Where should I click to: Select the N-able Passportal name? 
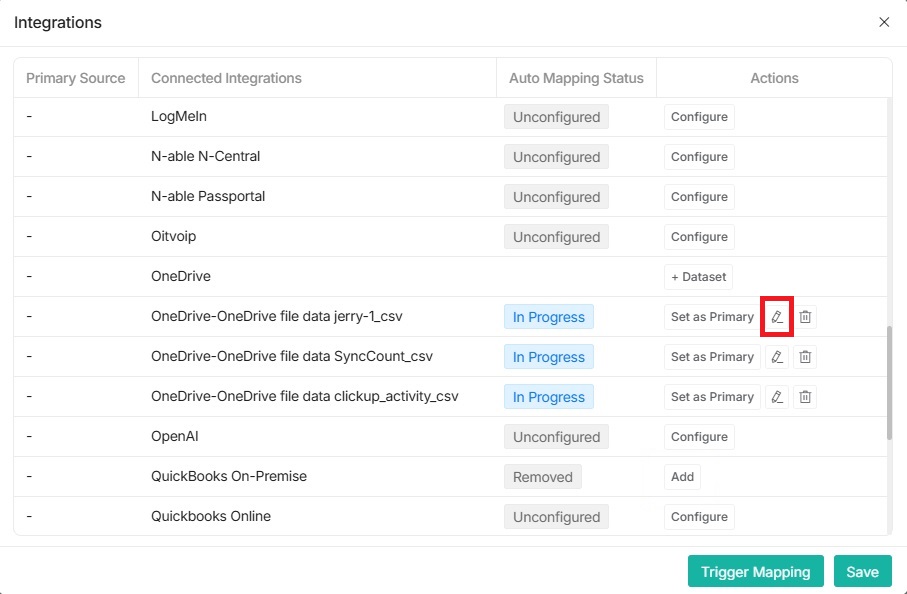click(208, 196)
